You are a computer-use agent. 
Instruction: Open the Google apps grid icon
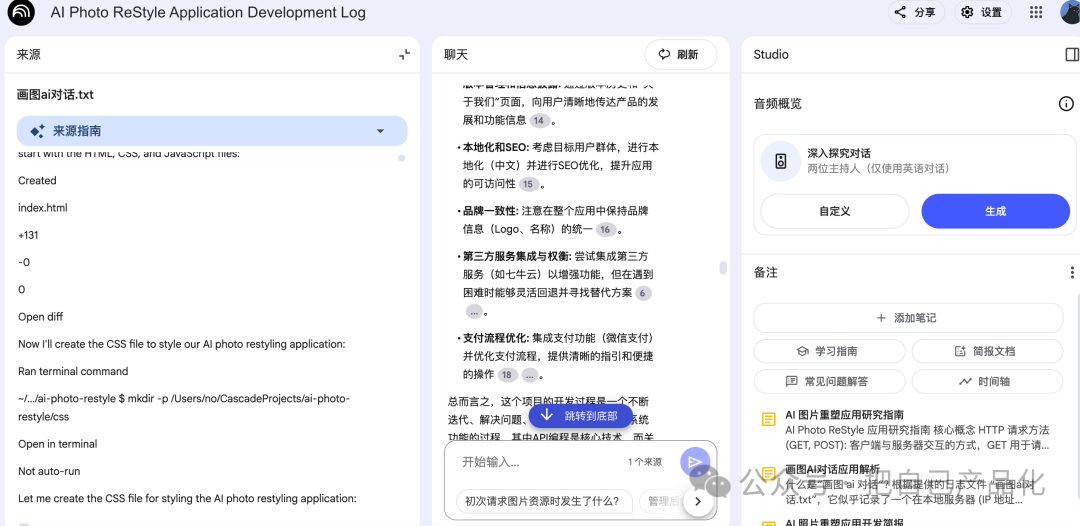[1035, 12]
